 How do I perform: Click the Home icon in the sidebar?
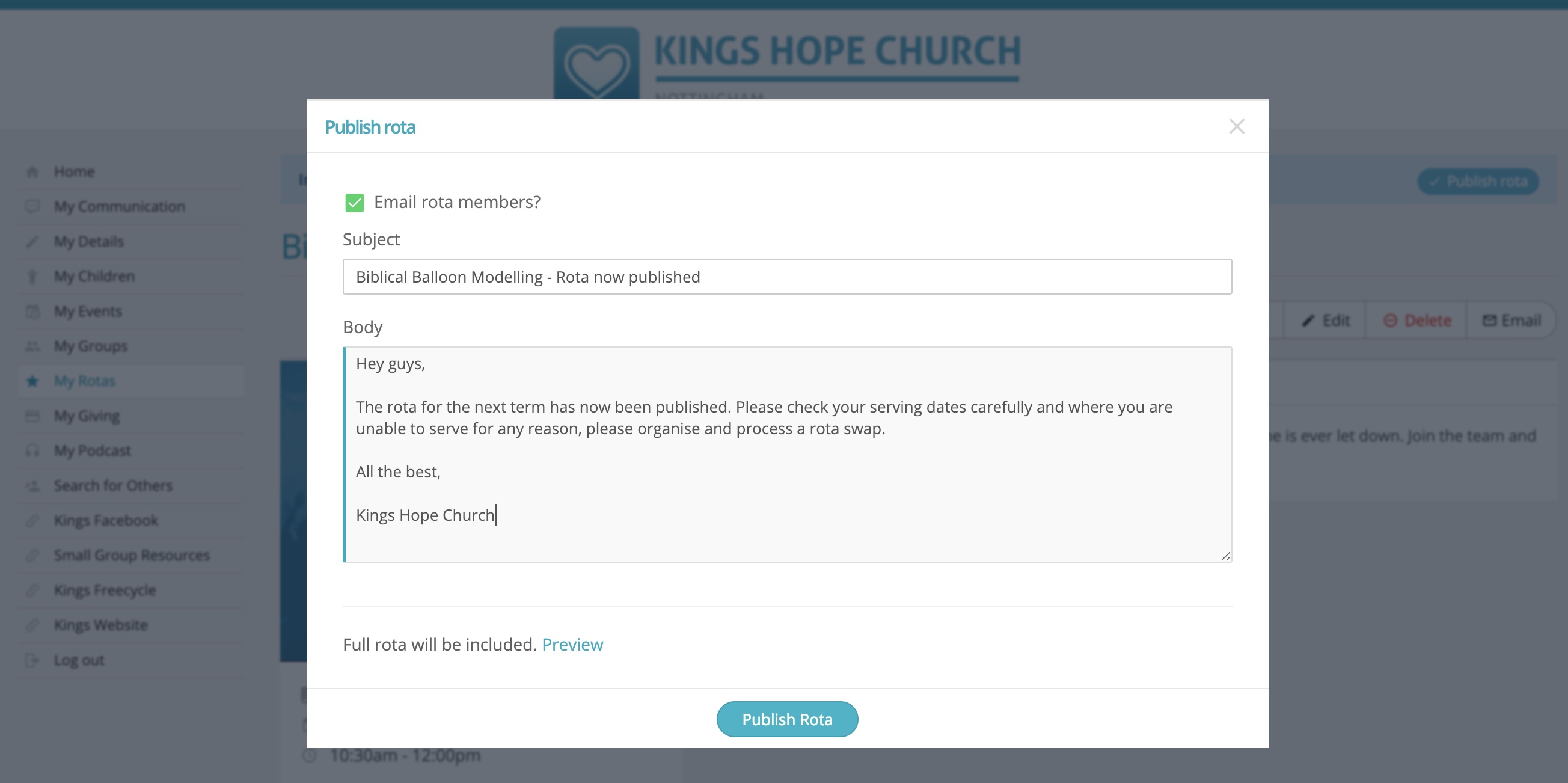click(33, 171)
